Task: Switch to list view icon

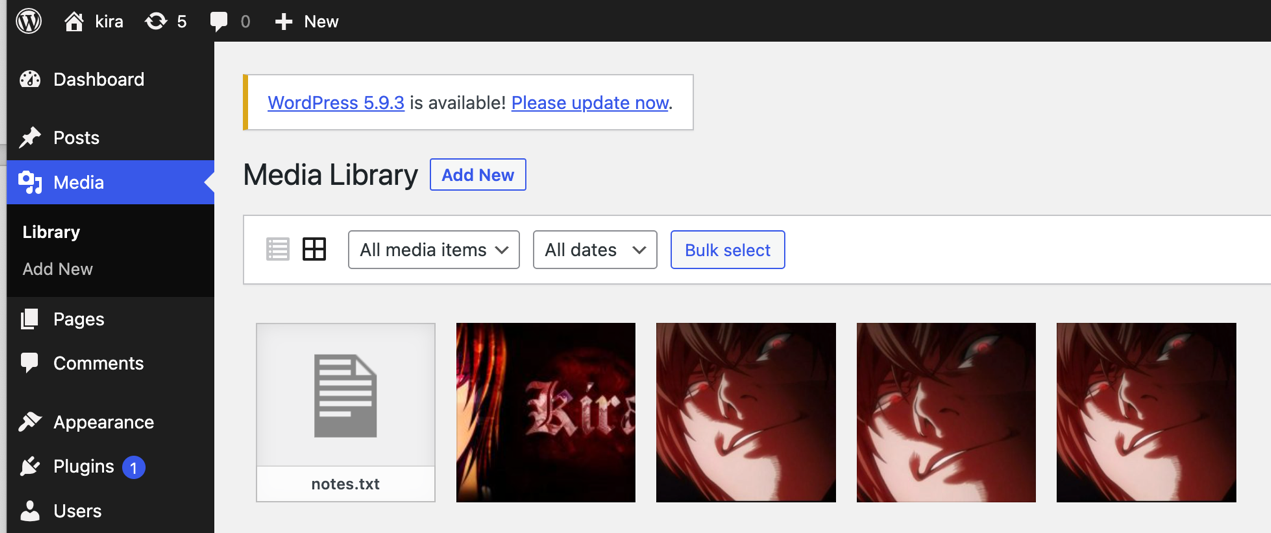Action: point(278,249)
